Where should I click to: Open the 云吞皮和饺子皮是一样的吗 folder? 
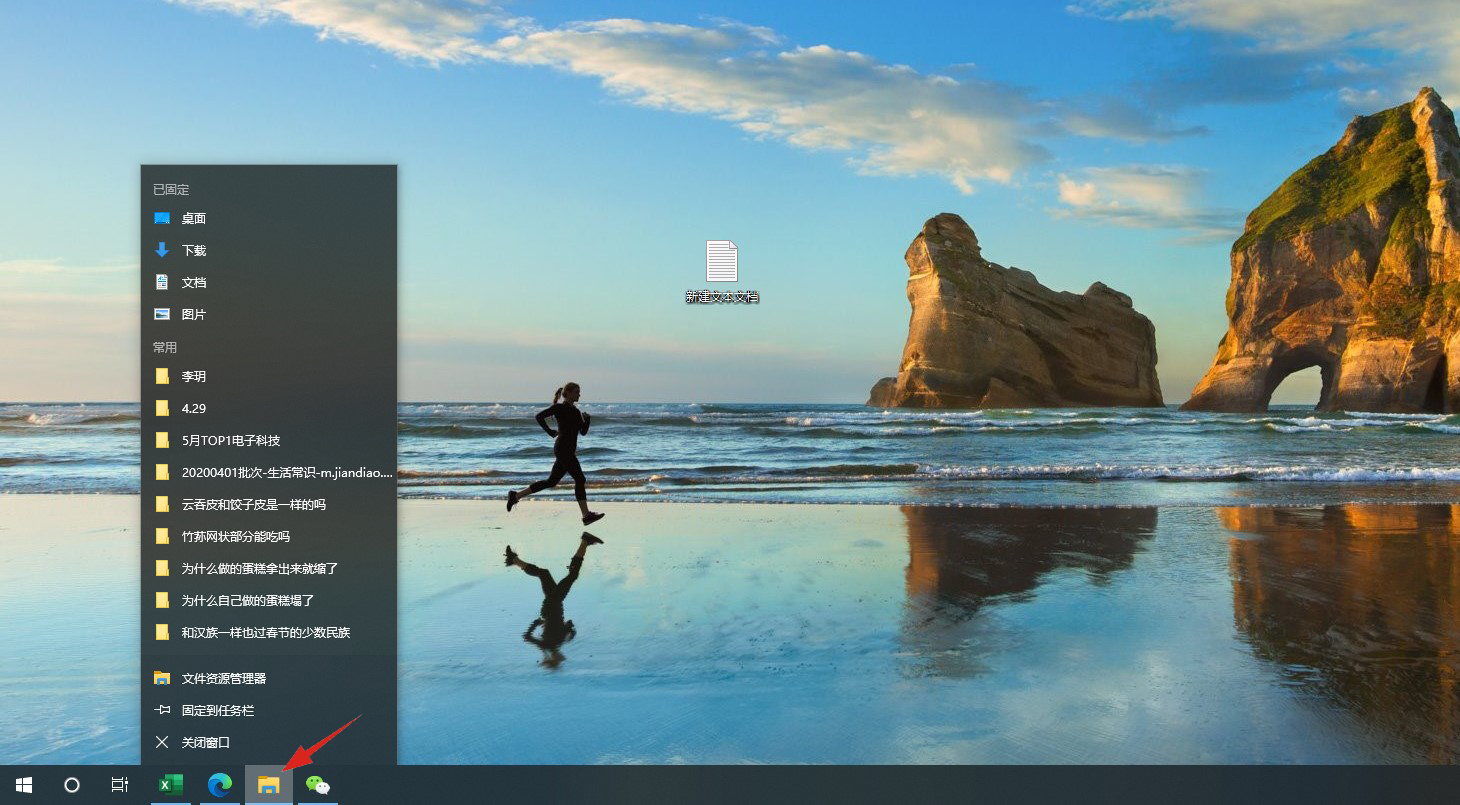269,504
